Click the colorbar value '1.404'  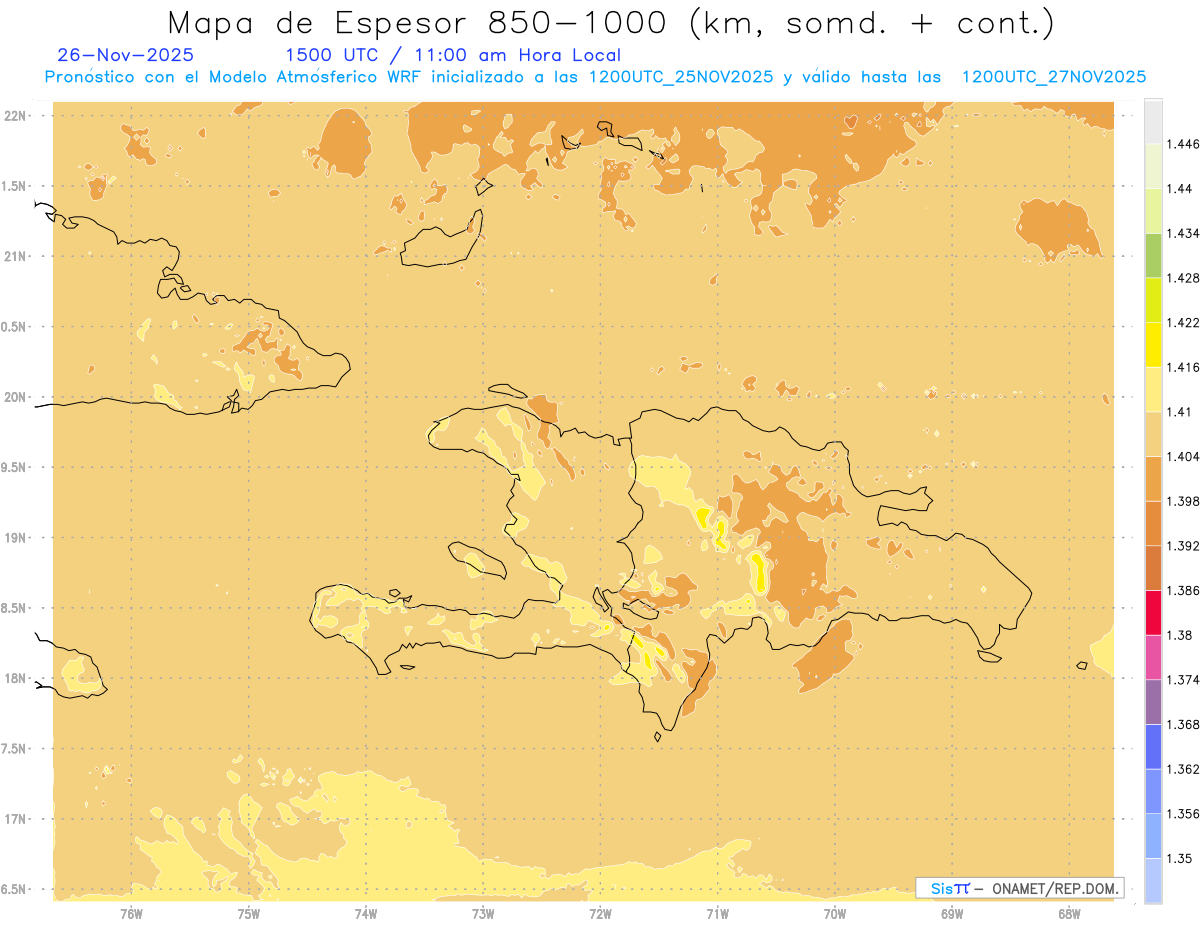[x=1183, y=456]
